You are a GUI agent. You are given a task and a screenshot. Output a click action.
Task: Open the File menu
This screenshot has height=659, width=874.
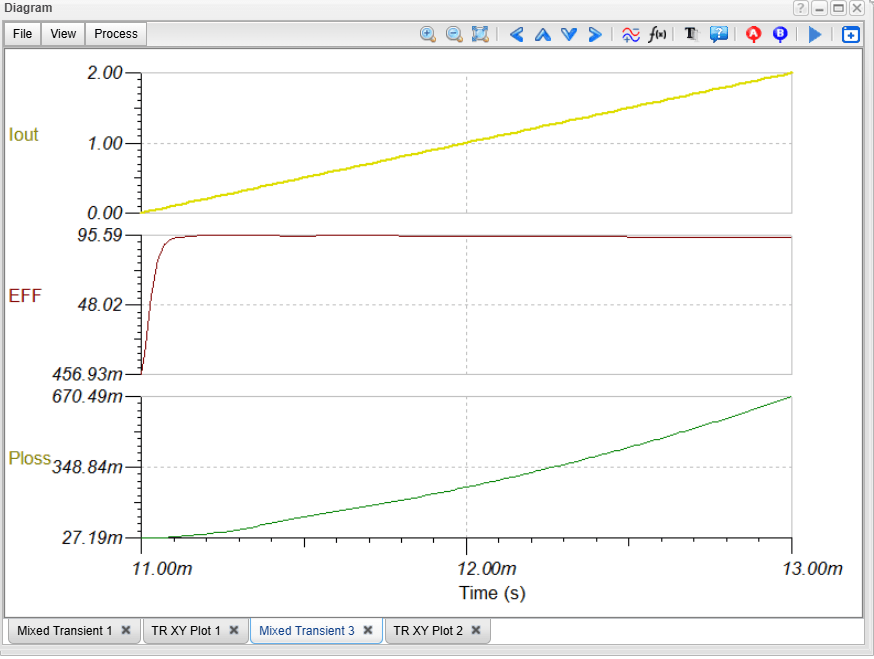click(x=22, y=34)
